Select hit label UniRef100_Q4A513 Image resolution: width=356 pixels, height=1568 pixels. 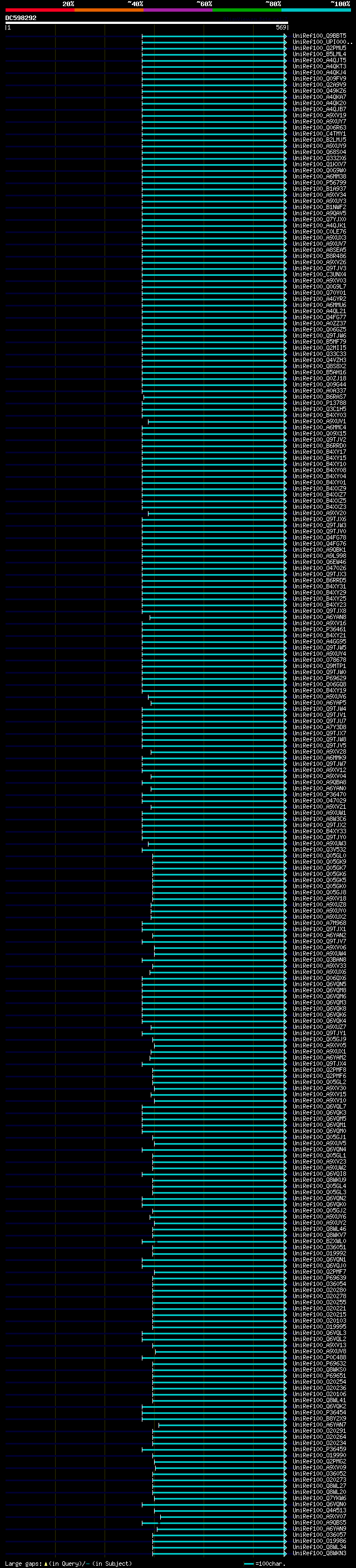pos(319,1511)
